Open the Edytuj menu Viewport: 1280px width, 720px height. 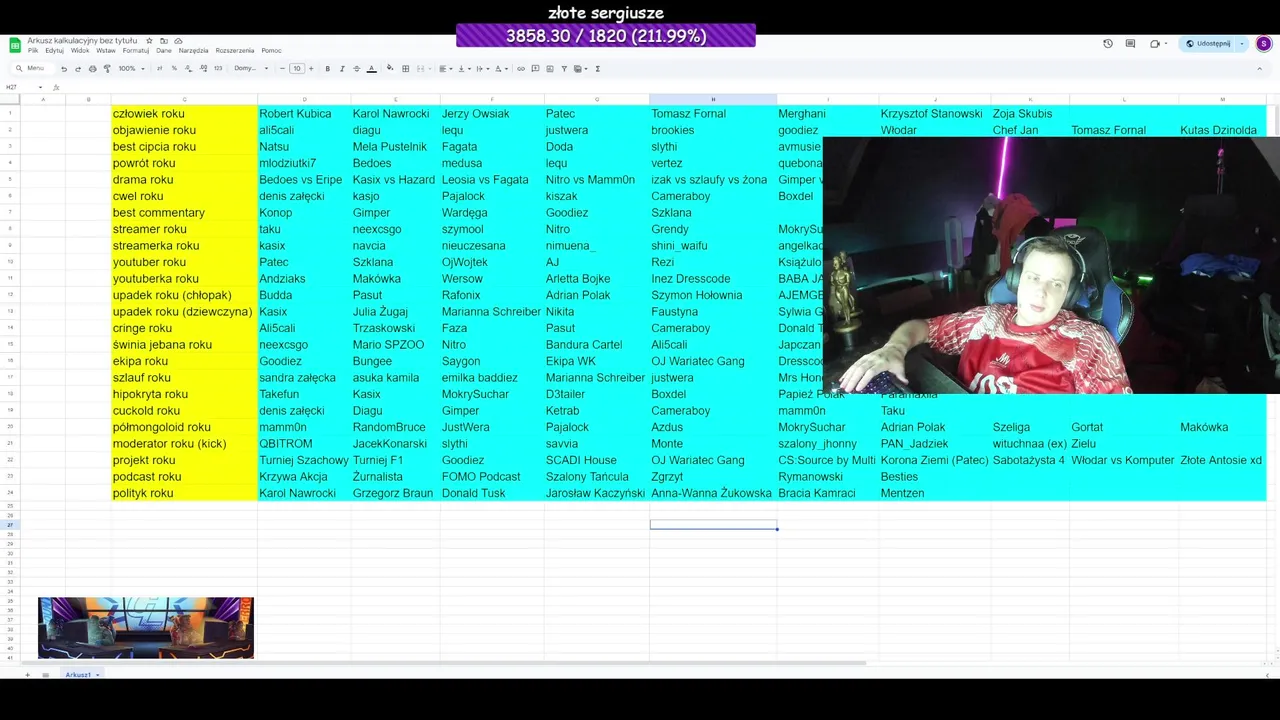(x=54, y=51)
